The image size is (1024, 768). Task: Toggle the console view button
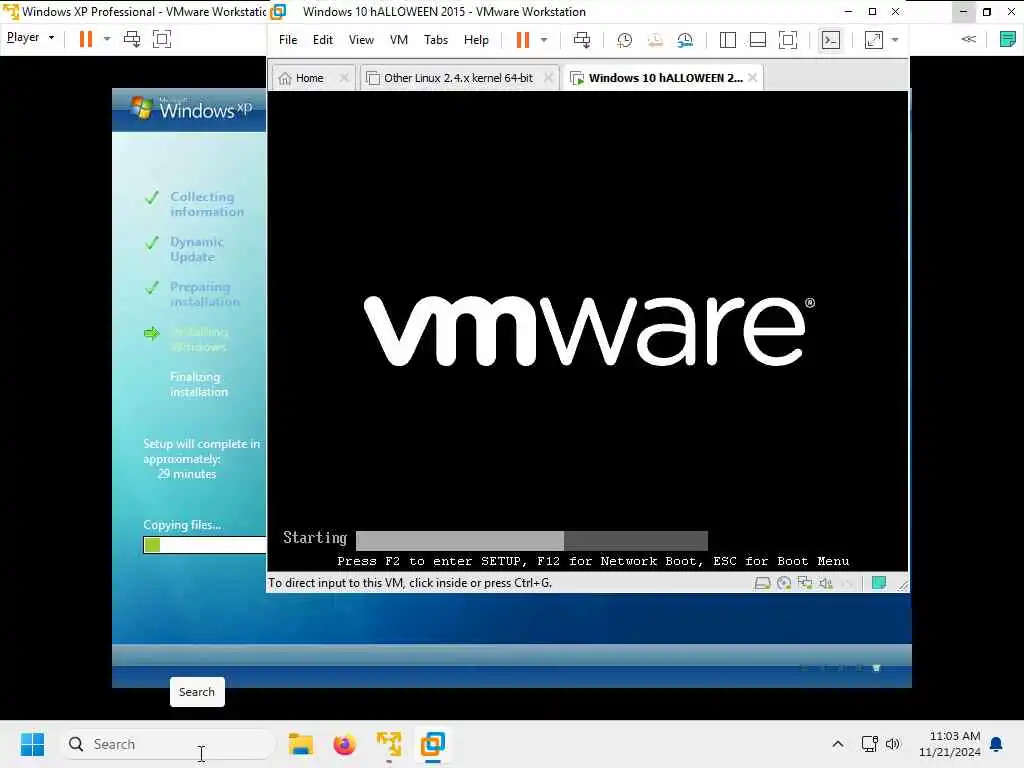pos(831,40)
